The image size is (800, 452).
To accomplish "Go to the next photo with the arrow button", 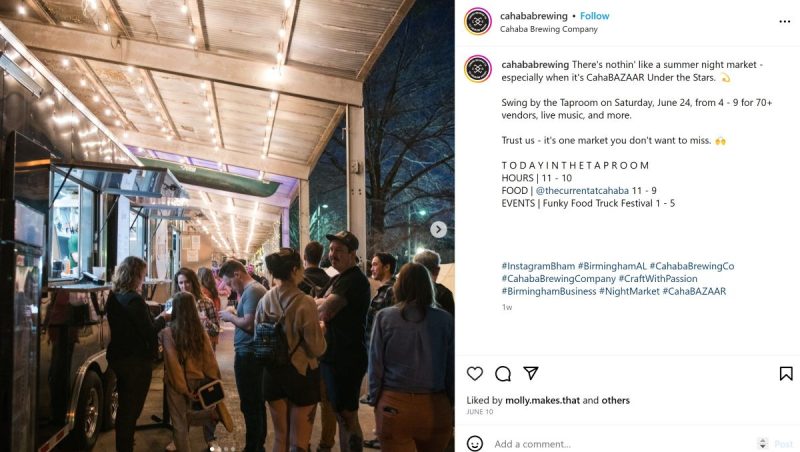I will coord(438,230).
